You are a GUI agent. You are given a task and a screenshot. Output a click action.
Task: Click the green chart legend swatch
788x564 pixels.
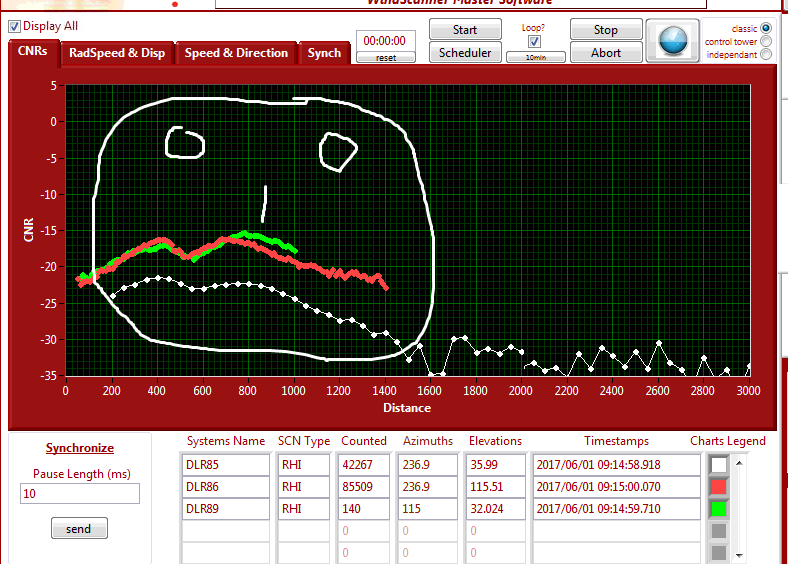pos(718,508)
